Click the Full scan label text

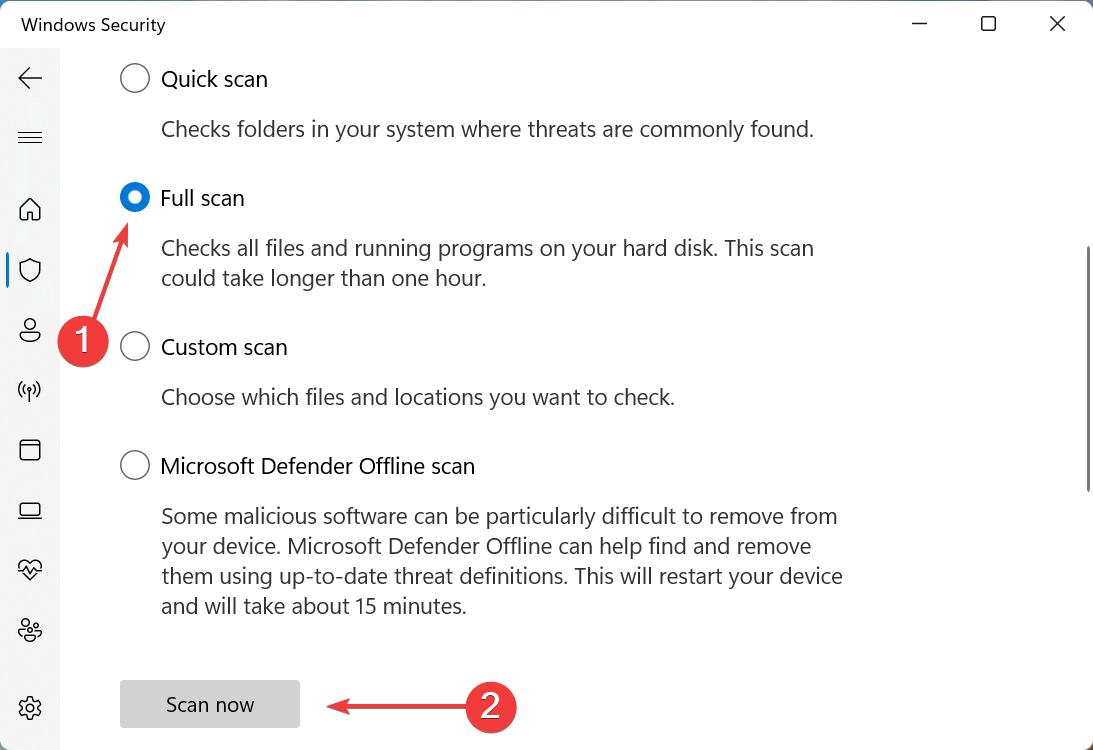[203, 198]
